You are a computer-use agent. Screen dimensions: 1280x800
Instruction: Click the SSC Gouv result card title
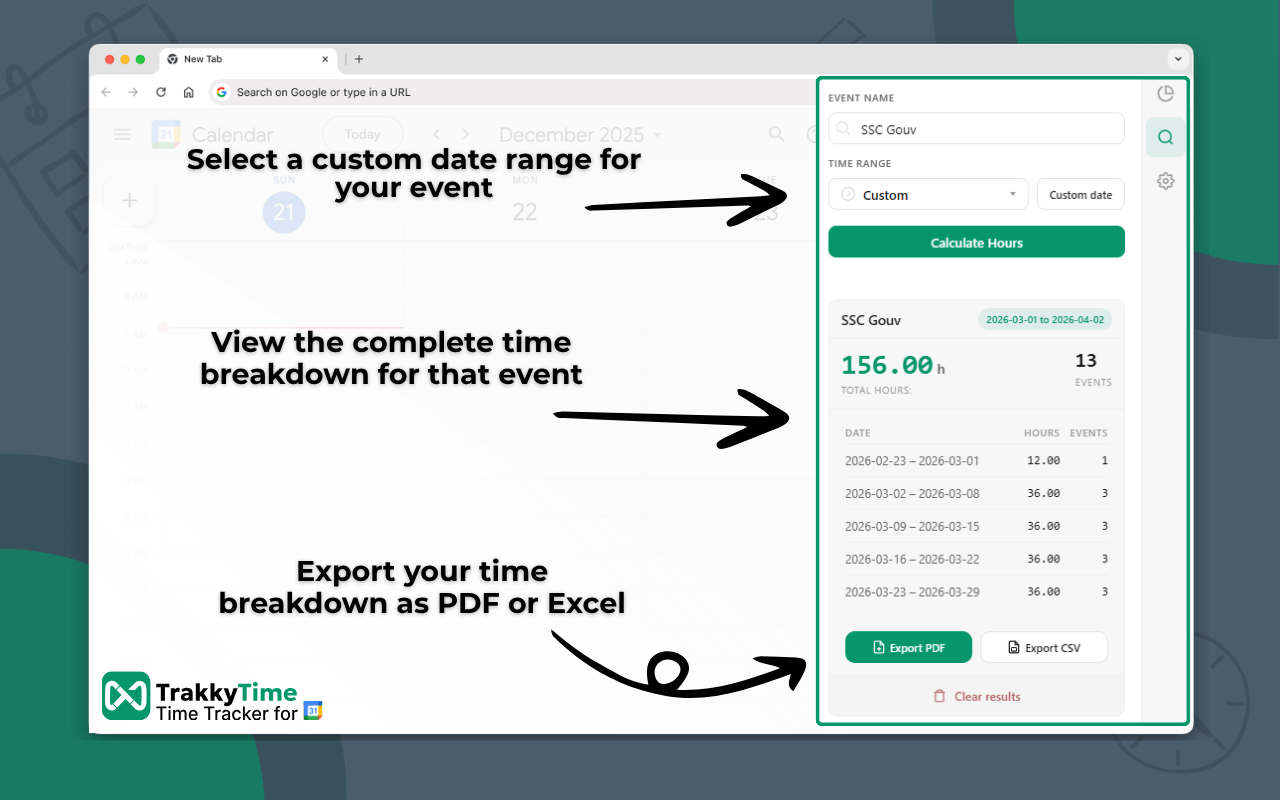(x=871, y=320)
